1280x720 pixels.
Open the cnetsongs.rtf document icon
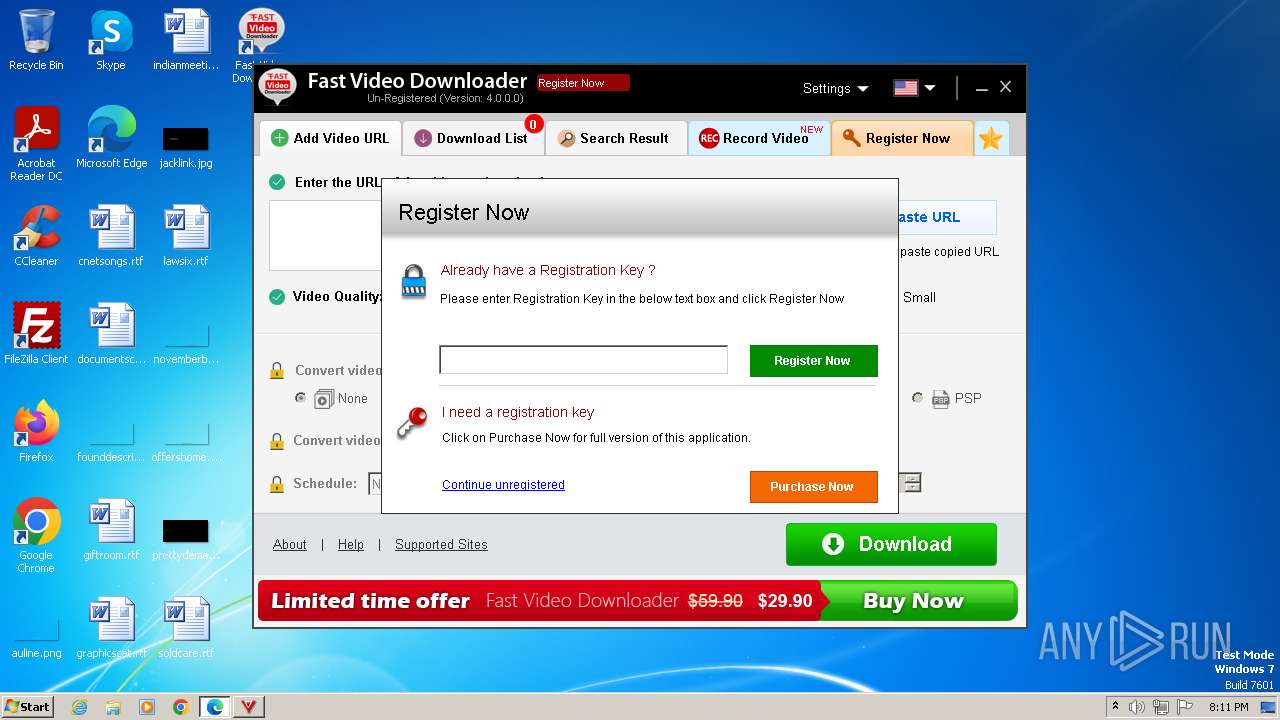(x=111, y=235)
